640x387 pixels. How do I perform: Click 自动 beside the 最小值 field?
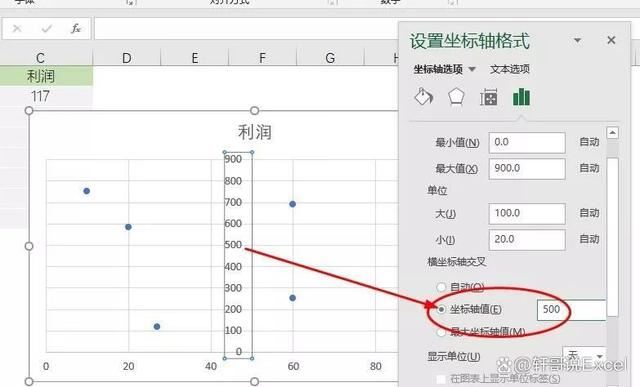click(589, 142)
